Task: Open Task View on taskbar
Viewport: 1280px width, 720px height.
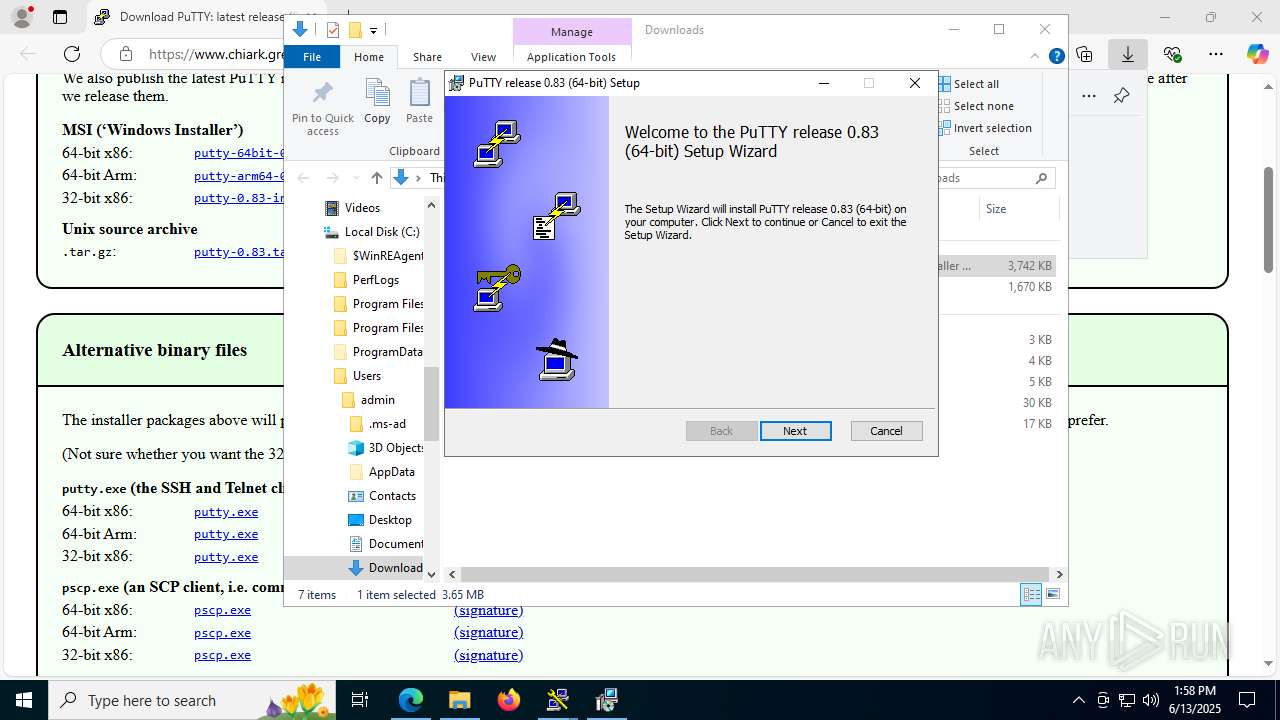Action: tap(360, 700)
